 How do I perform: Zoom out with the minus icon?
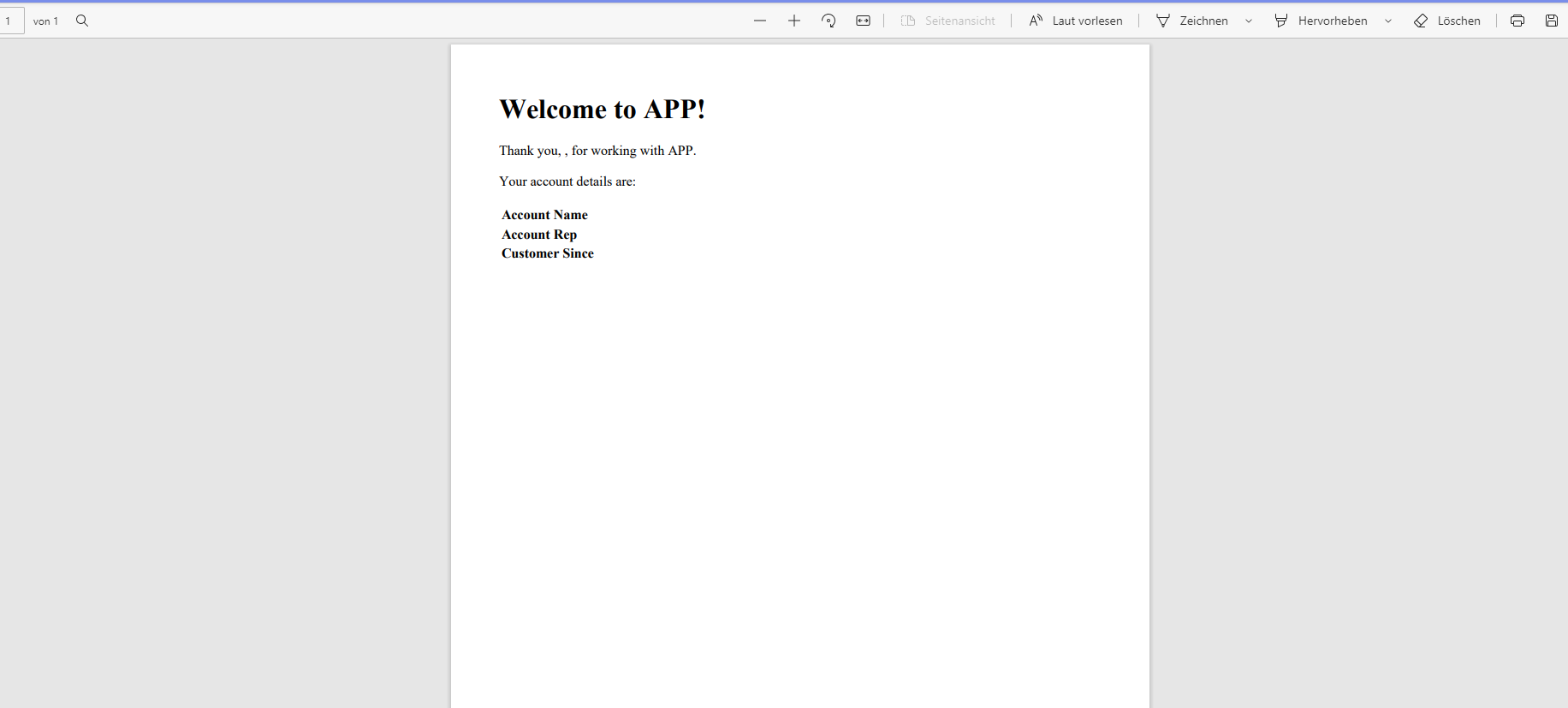(x=760, y=21)
